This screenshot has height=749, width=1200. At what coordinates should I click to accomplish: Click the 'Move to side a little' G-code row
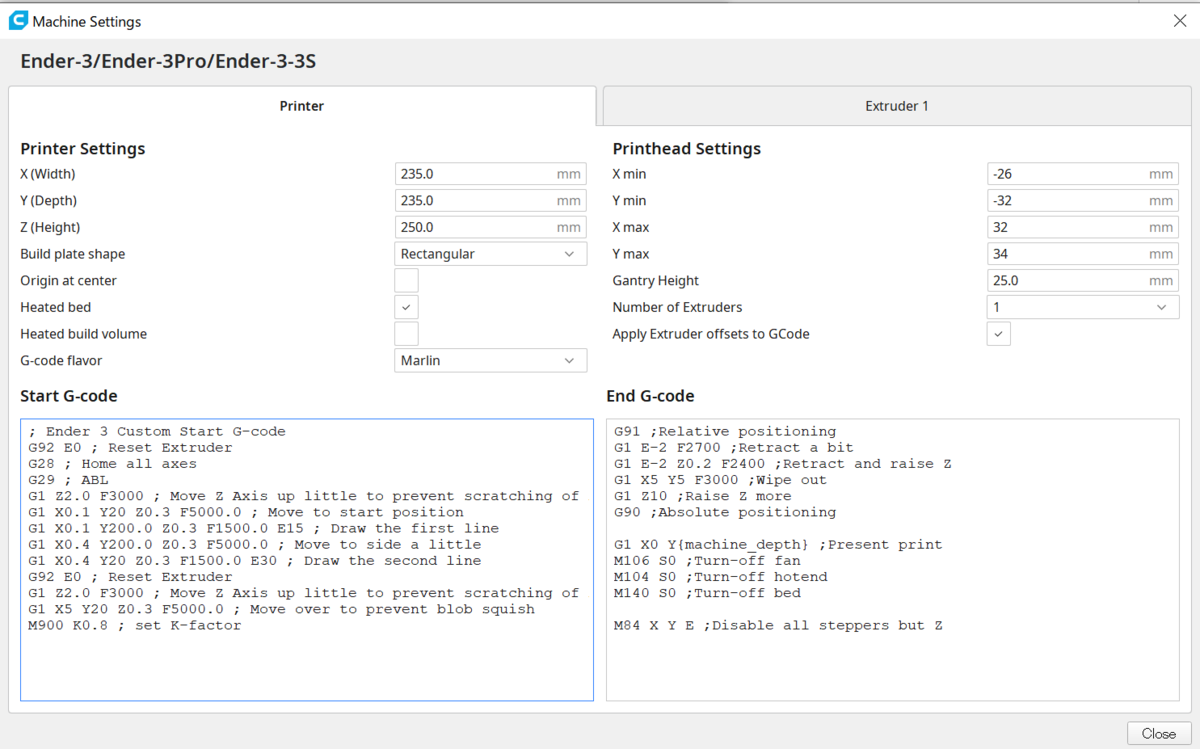pyautogui.click(x=255, y=545)
